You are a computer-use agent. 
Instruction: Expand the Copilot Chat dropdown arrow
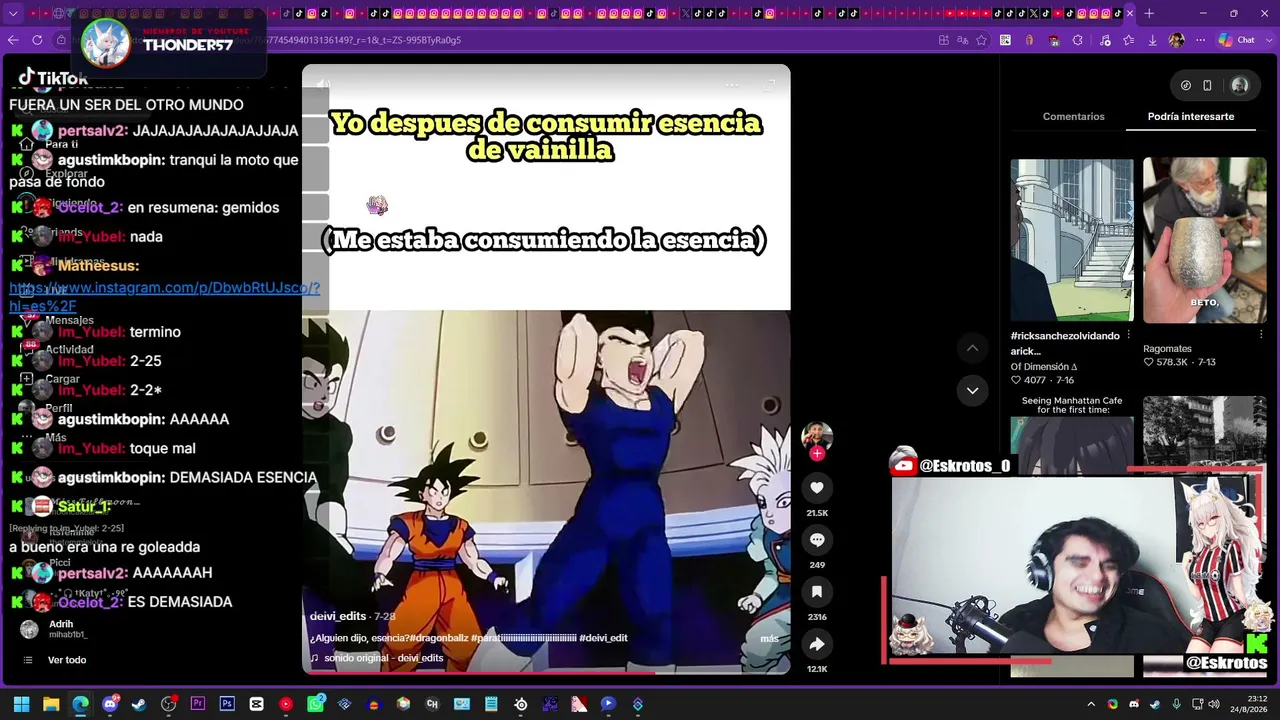[x=1267, y=40]
